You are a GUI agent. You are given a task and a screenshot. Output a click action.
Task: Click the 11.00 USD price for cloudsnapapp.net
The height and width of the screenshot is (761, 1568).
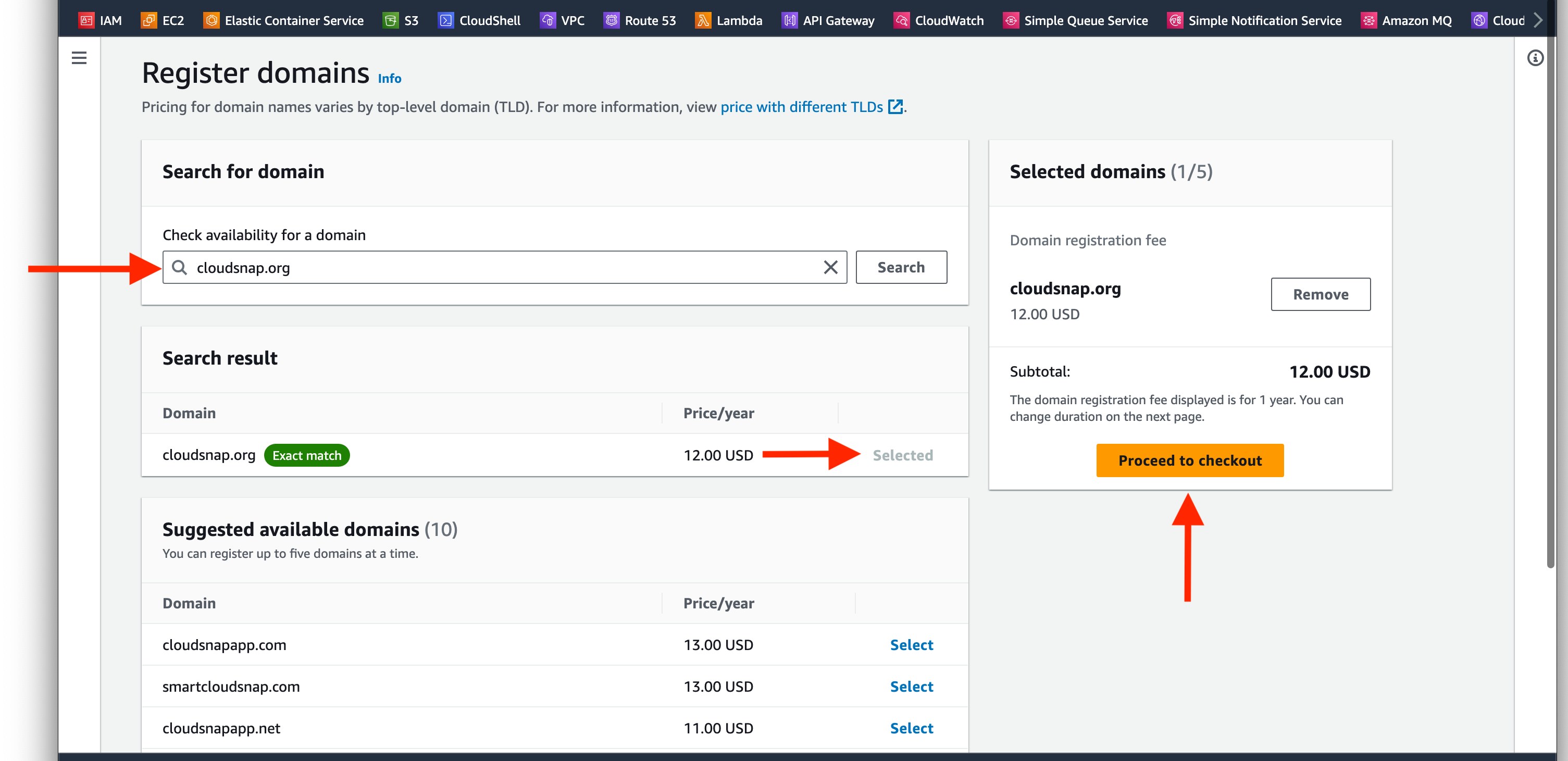click(x=718, y=728)
